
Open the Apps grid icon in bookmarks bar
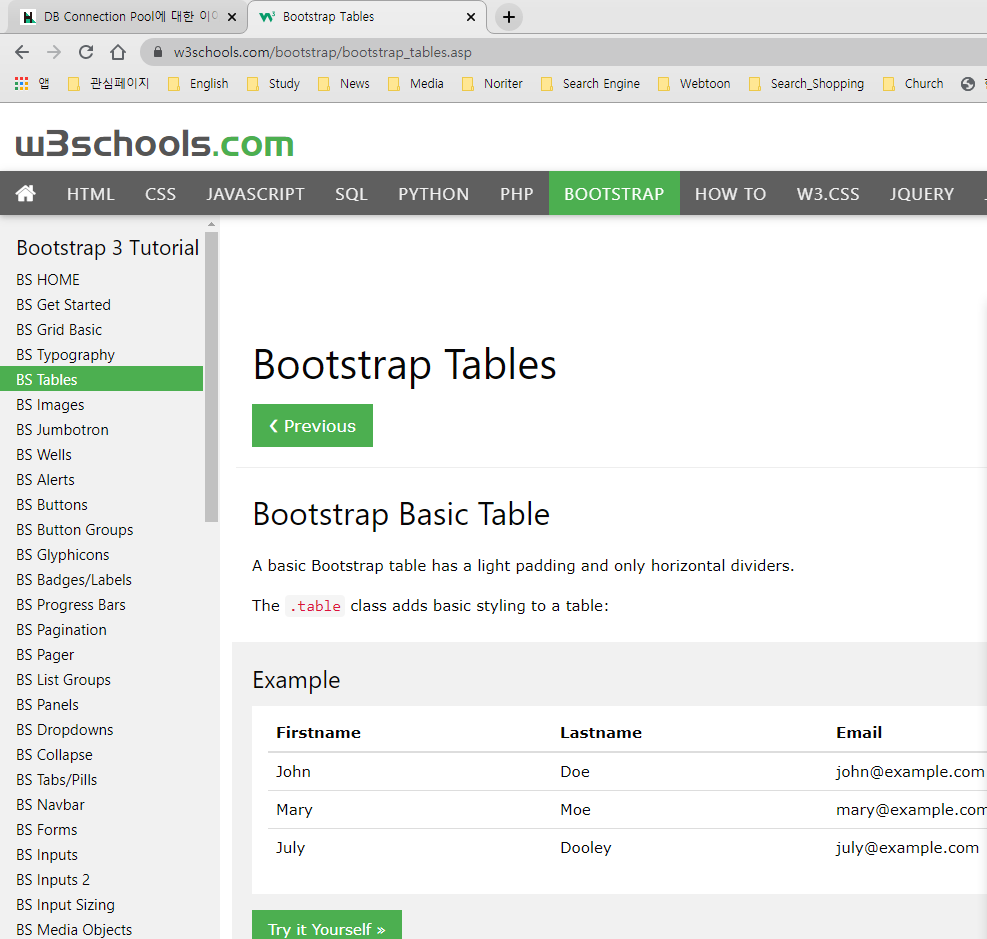[21, 83]
